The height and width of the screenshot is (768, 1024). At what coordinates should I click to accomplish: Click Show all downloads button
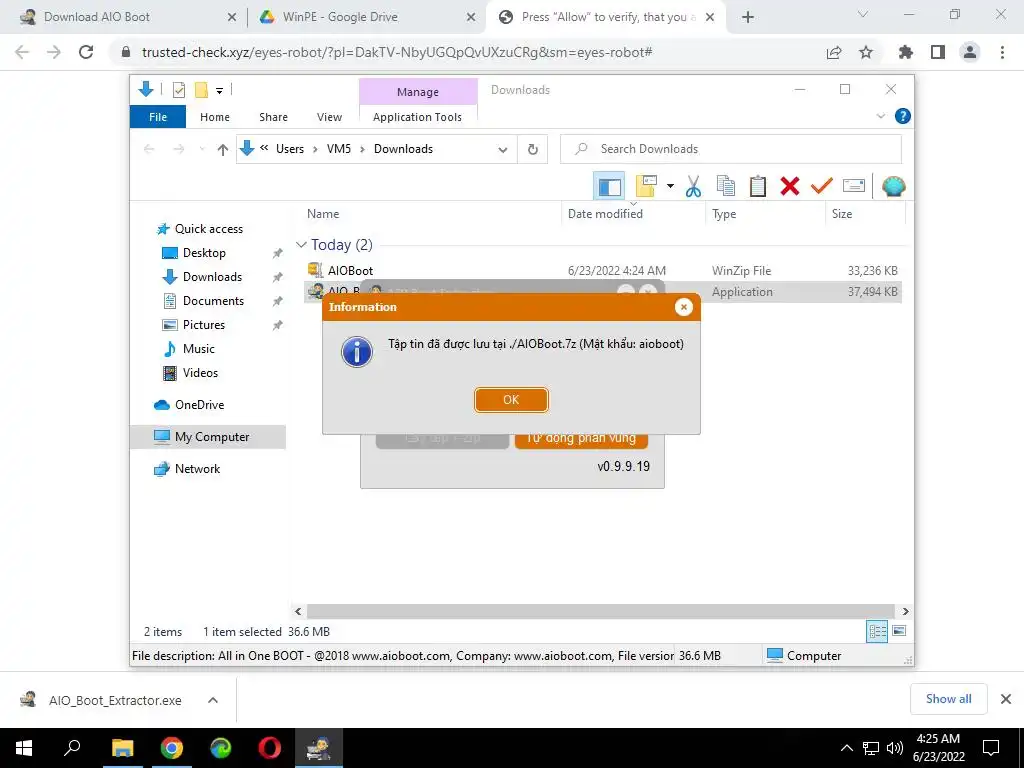[948, 699]
